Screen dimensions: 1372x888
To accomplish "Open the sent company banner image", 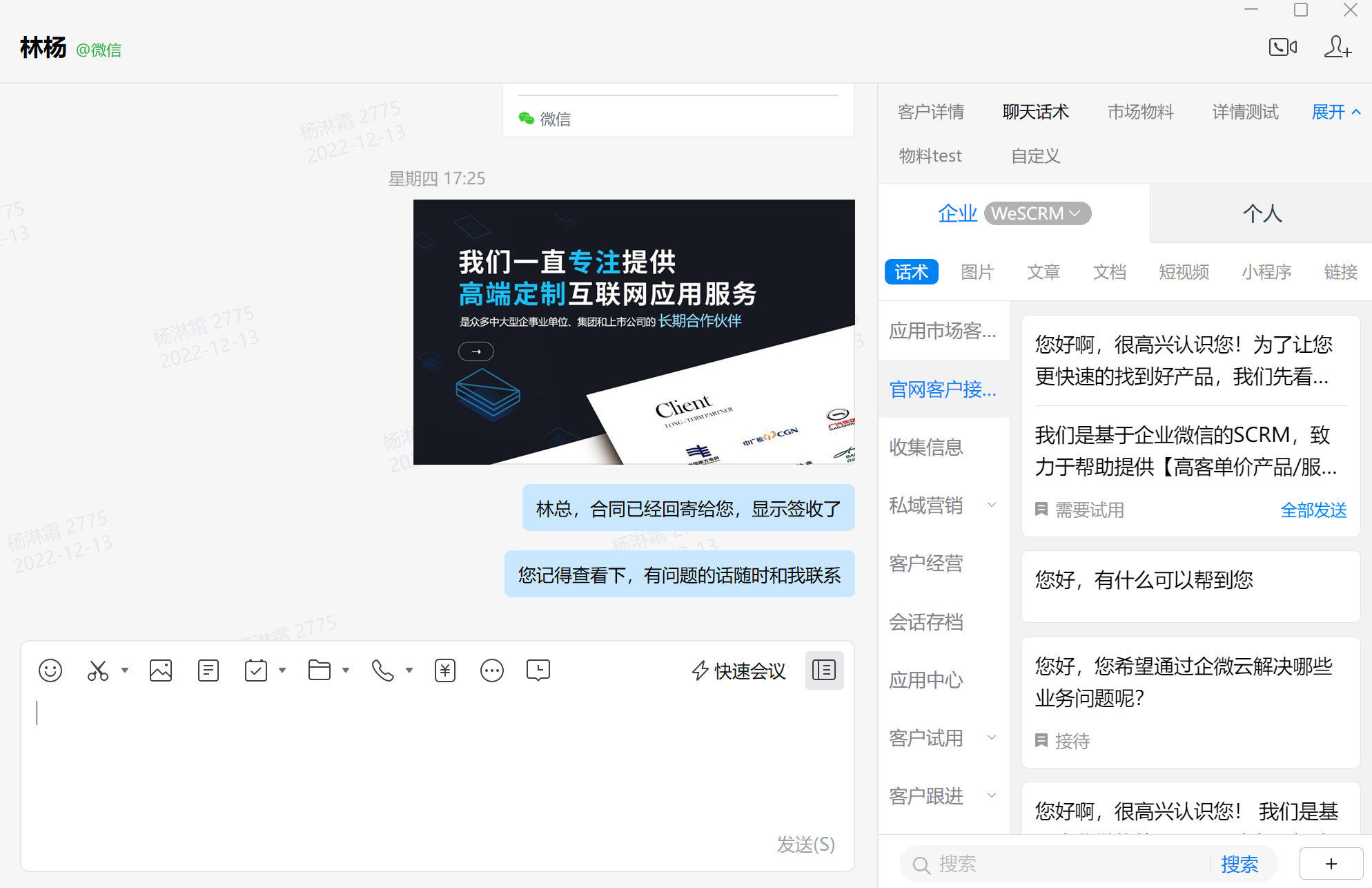I will tap(634, 332).
